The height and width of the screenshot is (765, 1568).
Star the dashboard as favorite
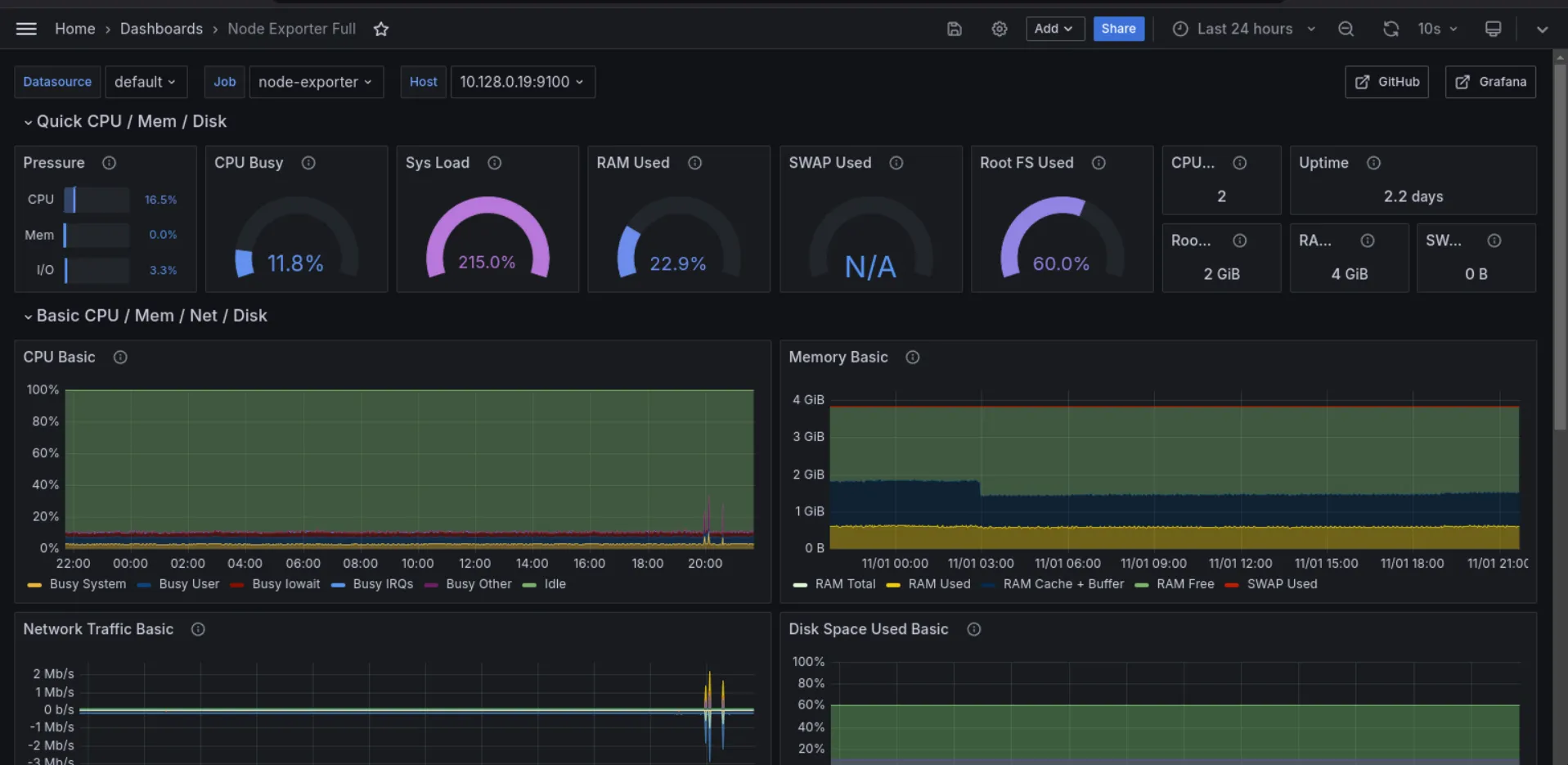380,29
